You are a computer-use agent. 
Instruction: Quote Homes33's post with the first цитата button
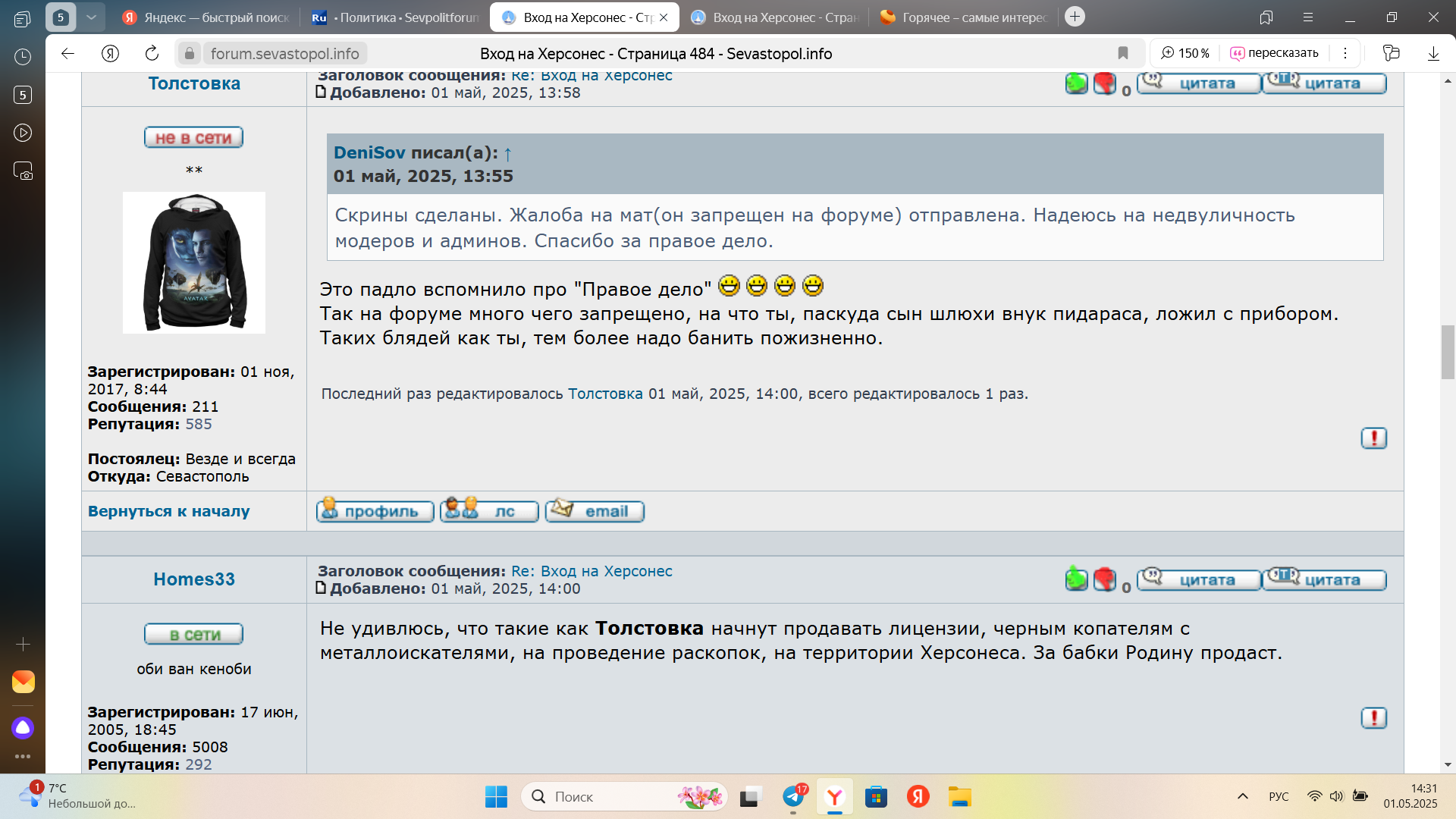coord(1199,580)
